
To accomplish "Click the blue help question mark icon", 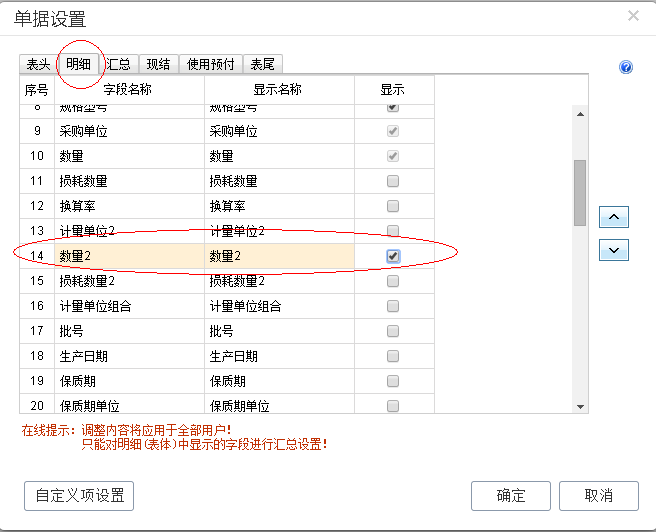I will click(x=626, y=67).
